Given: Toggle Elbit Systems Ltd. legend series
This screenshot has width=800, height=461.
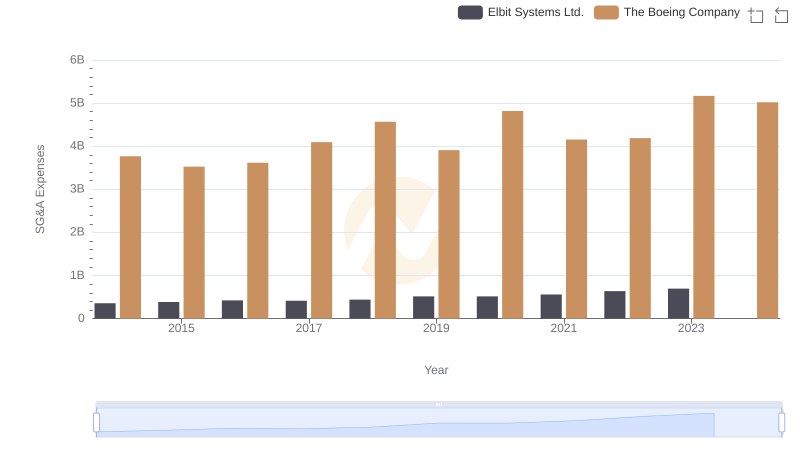Looking at the screenshot, I should 521,12.
